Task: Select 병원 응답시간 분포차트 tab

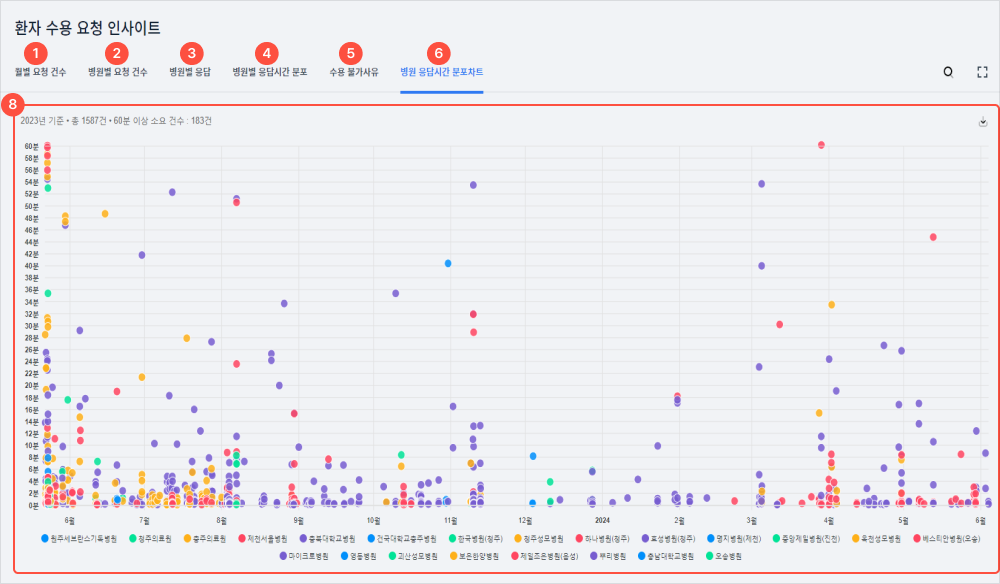Action: (x=441, y=73)
